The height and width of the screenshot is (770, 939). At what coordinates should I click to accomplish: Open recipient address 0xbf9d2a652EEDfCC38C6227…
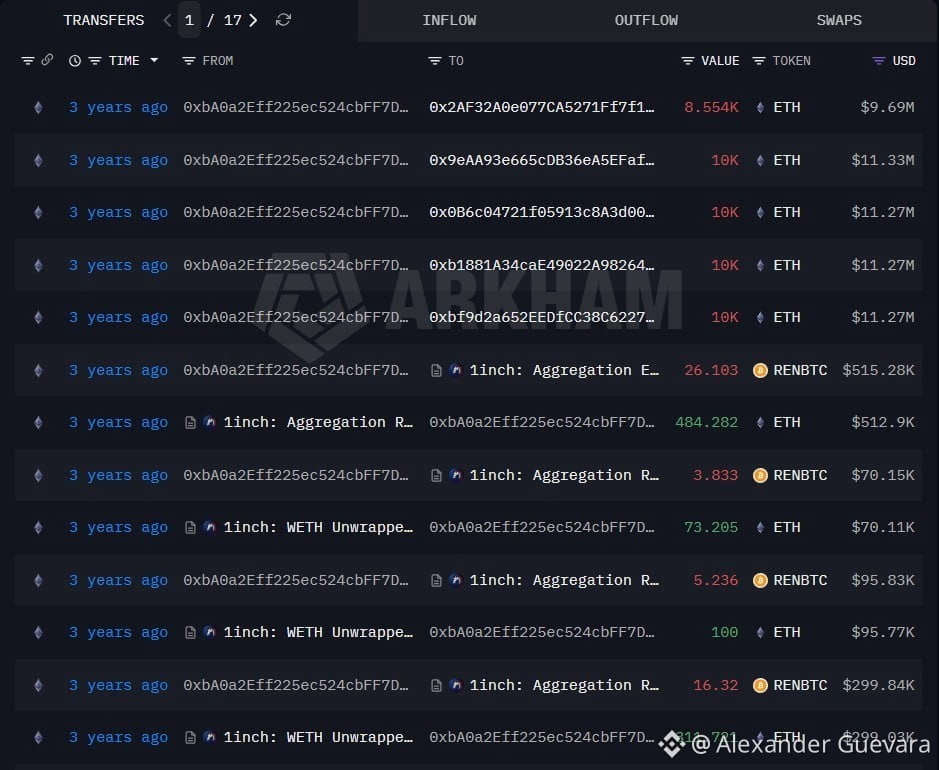coord(541,317)
